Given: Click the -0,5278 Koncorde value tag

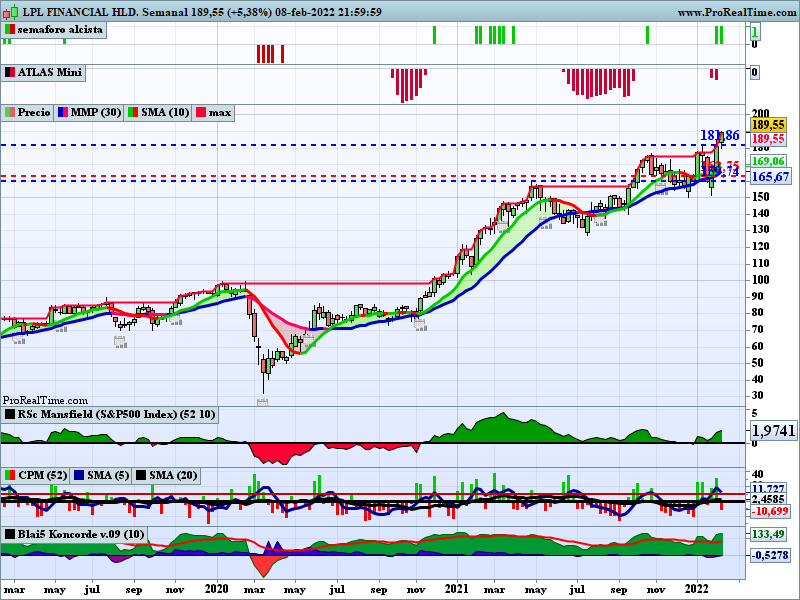Looking at the screenshot, I should [770, 555].
